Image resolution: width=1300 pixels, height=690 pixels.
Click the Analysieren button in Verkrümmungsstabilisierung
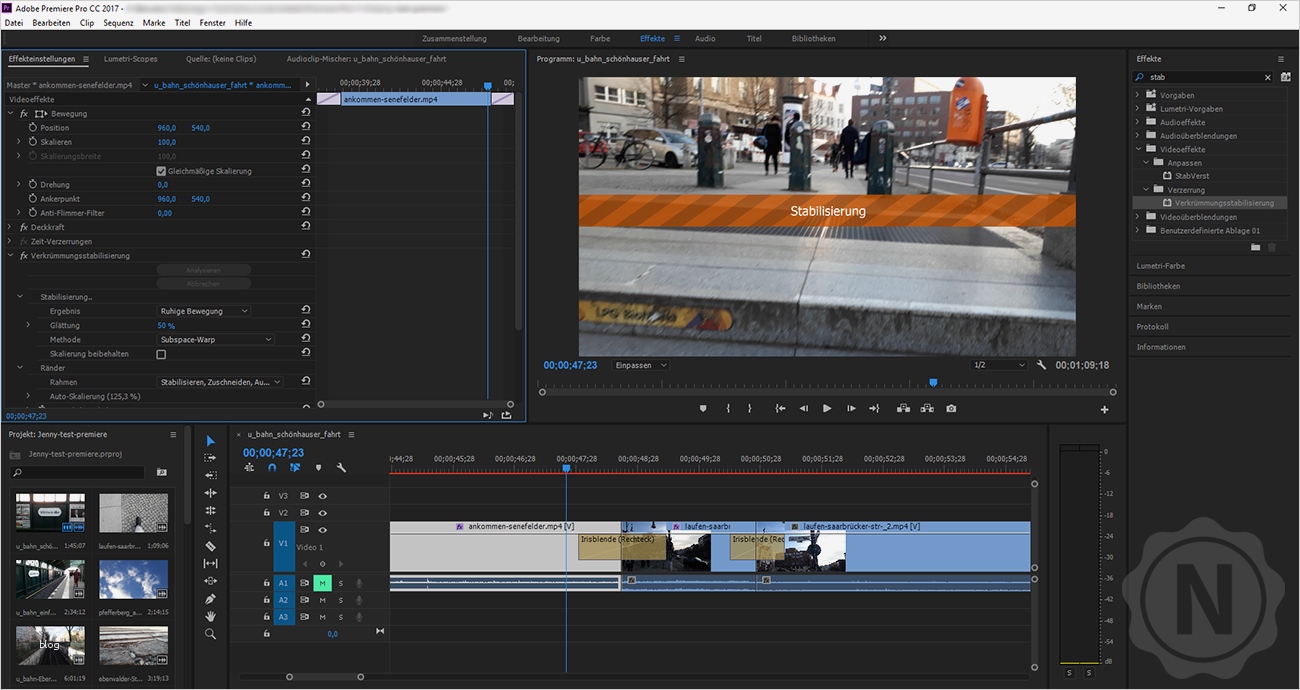(x=204, y=270)
